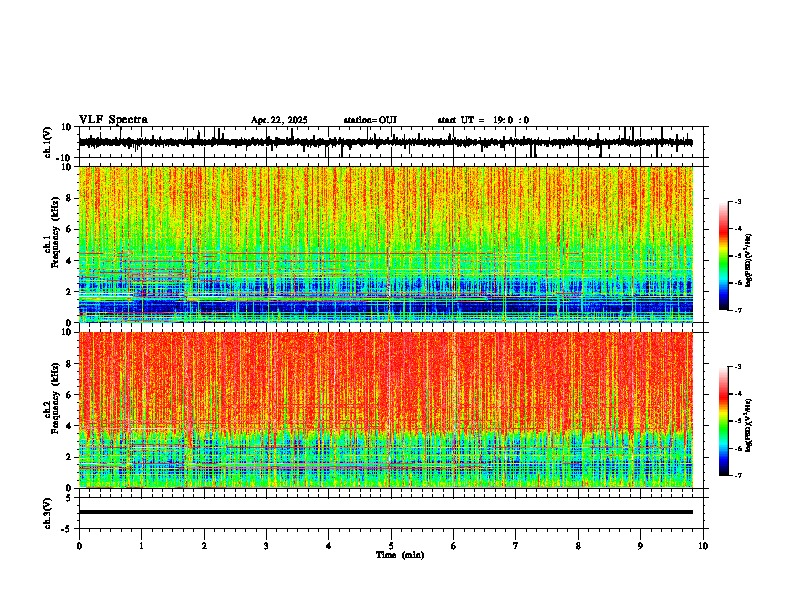Click the ch.3 flat black trace line

pos(385,512)
